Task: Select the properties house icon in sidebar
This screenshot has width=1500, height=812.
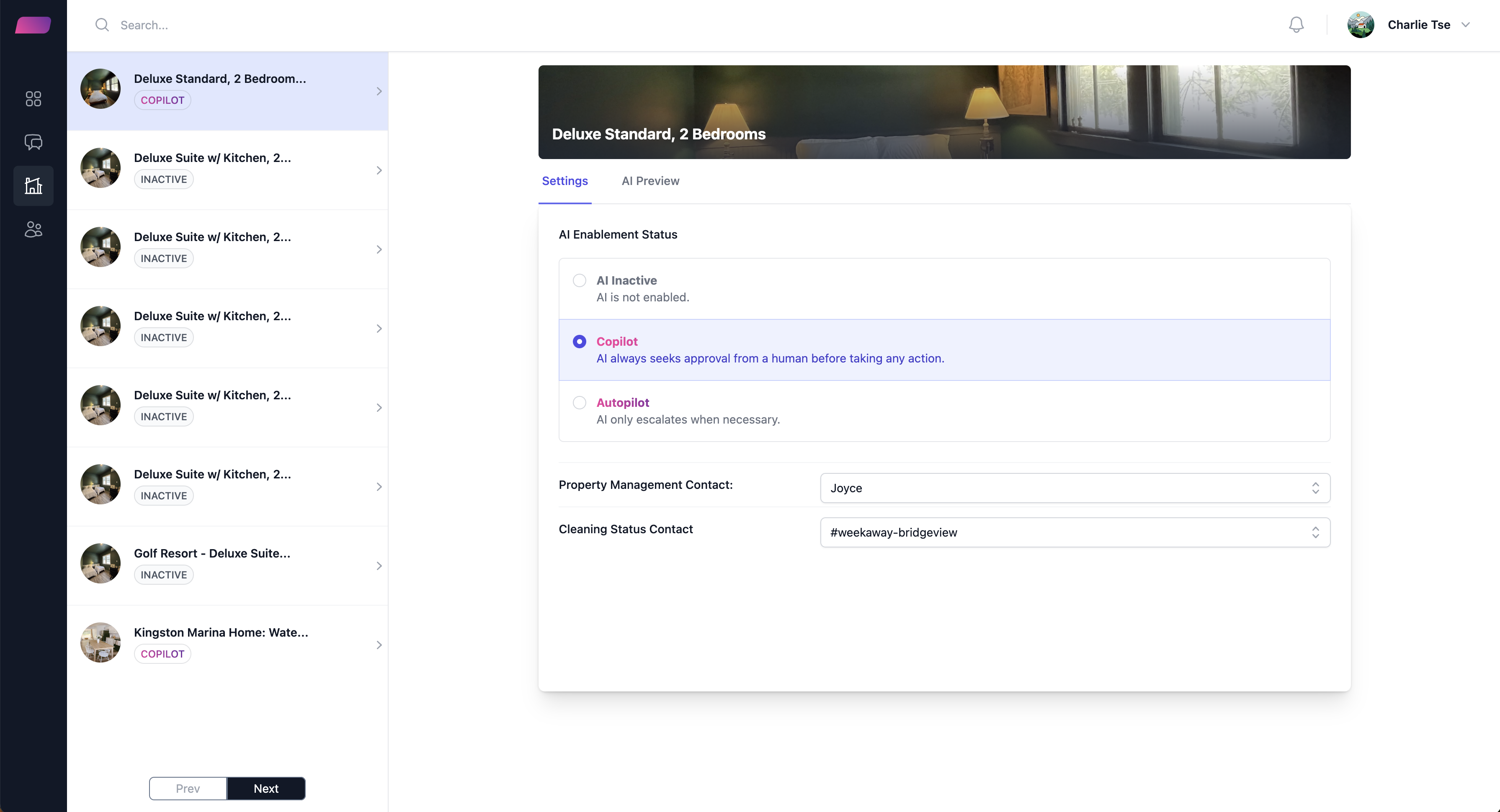Action: [x=33, y=186]
